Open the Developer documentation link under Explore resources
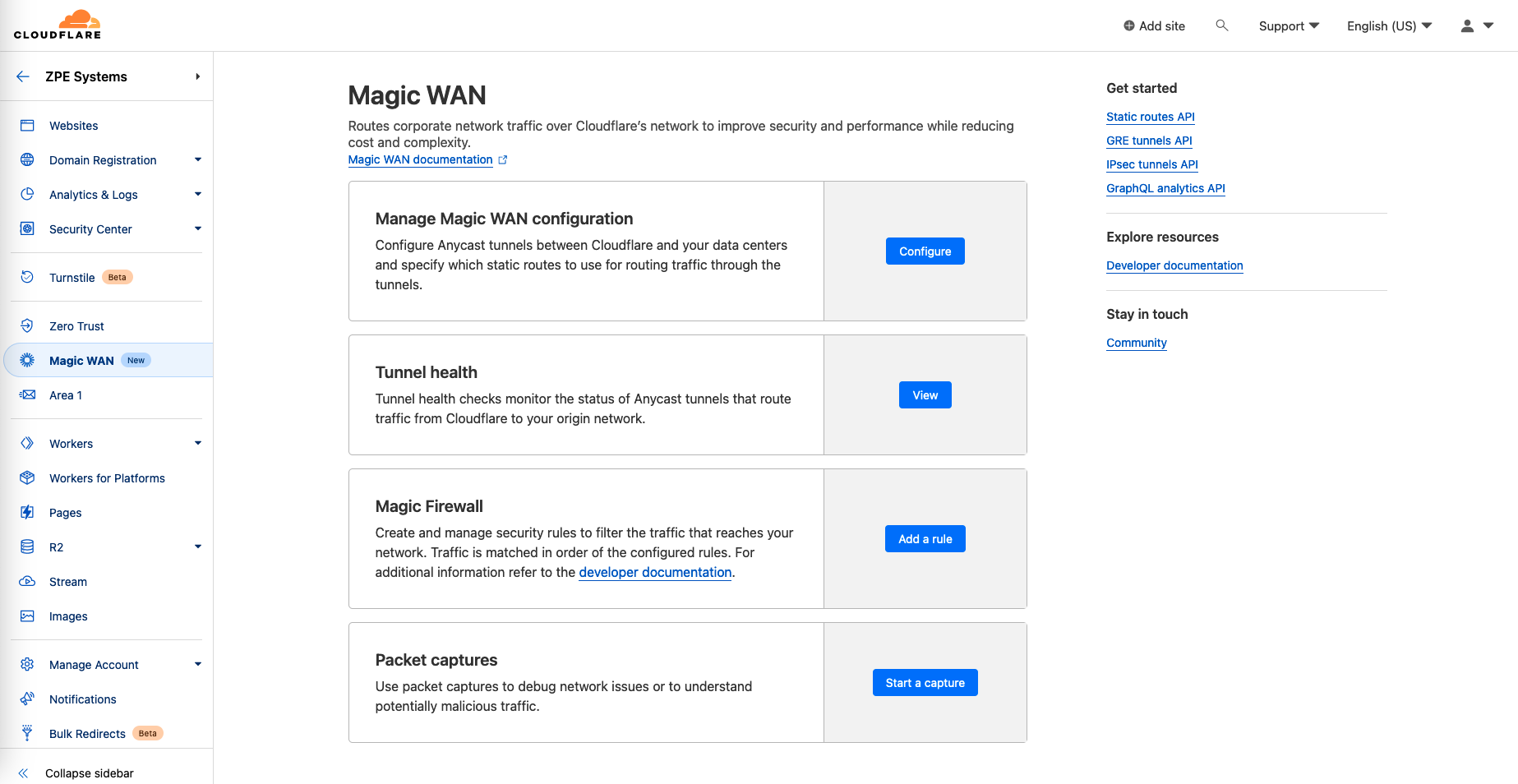Viewport: 1518px width, 784px height. [x=1174, y=265]
